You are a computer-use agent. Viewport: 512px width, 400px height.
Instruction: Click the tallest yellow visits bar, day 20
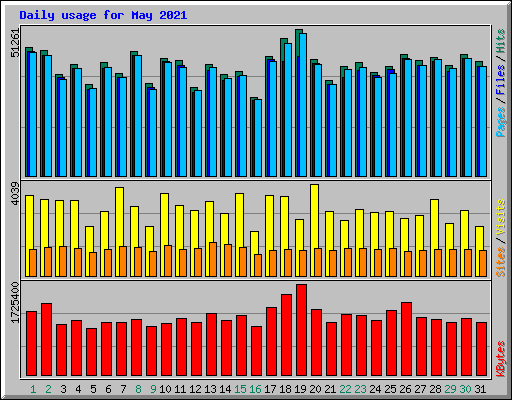tap(314, 230)
